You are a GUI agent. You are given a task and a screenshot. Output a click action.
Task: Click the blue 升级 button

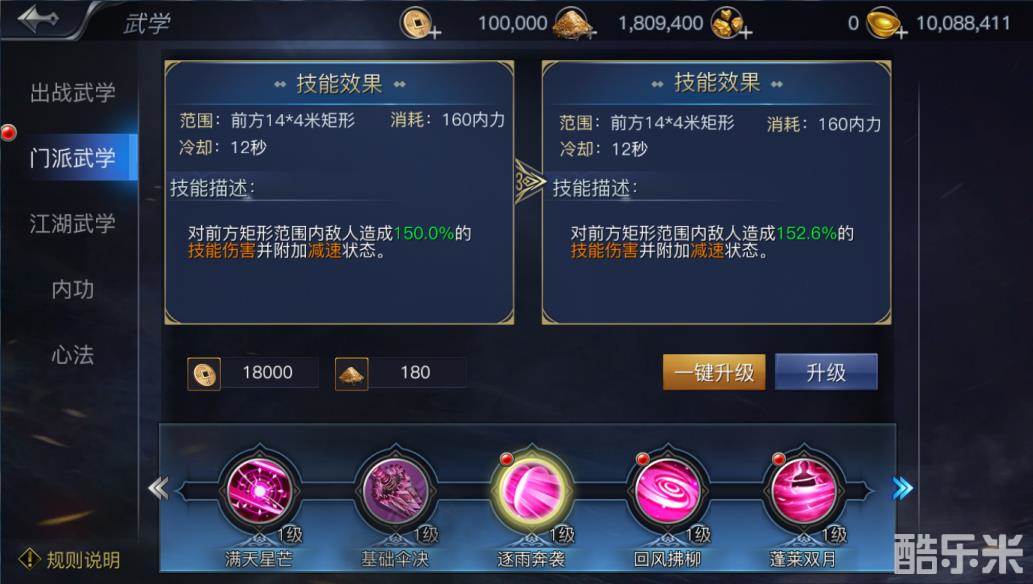[826, 372]
